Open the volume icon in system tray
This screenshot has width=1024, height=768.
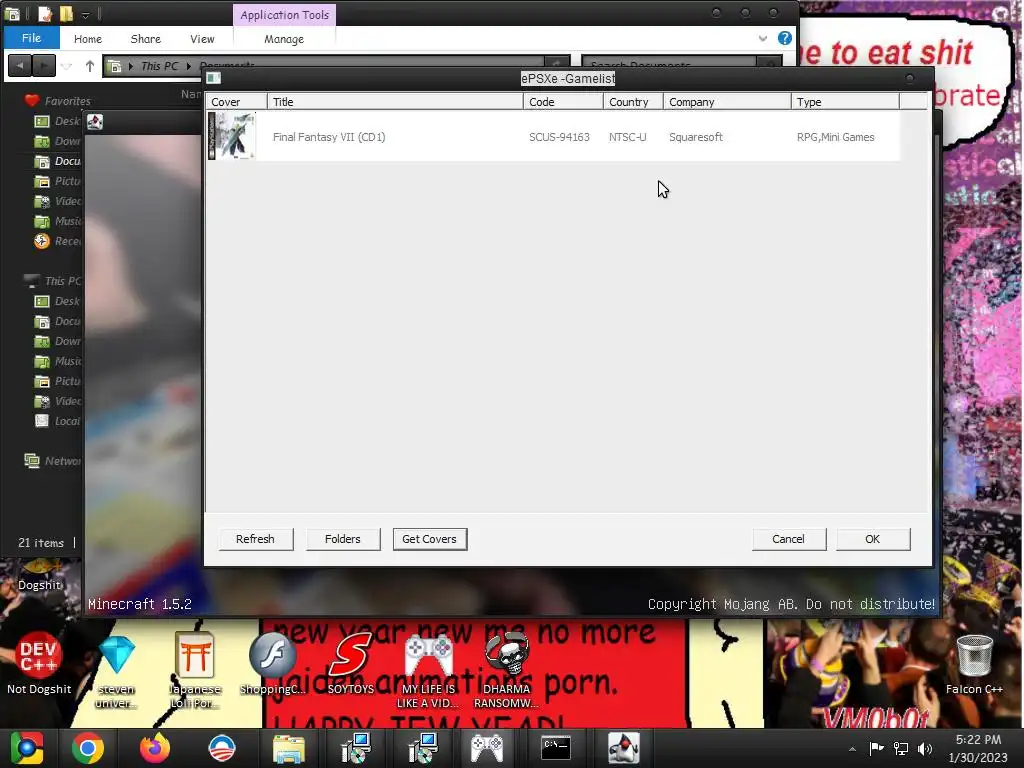(925, 748)
